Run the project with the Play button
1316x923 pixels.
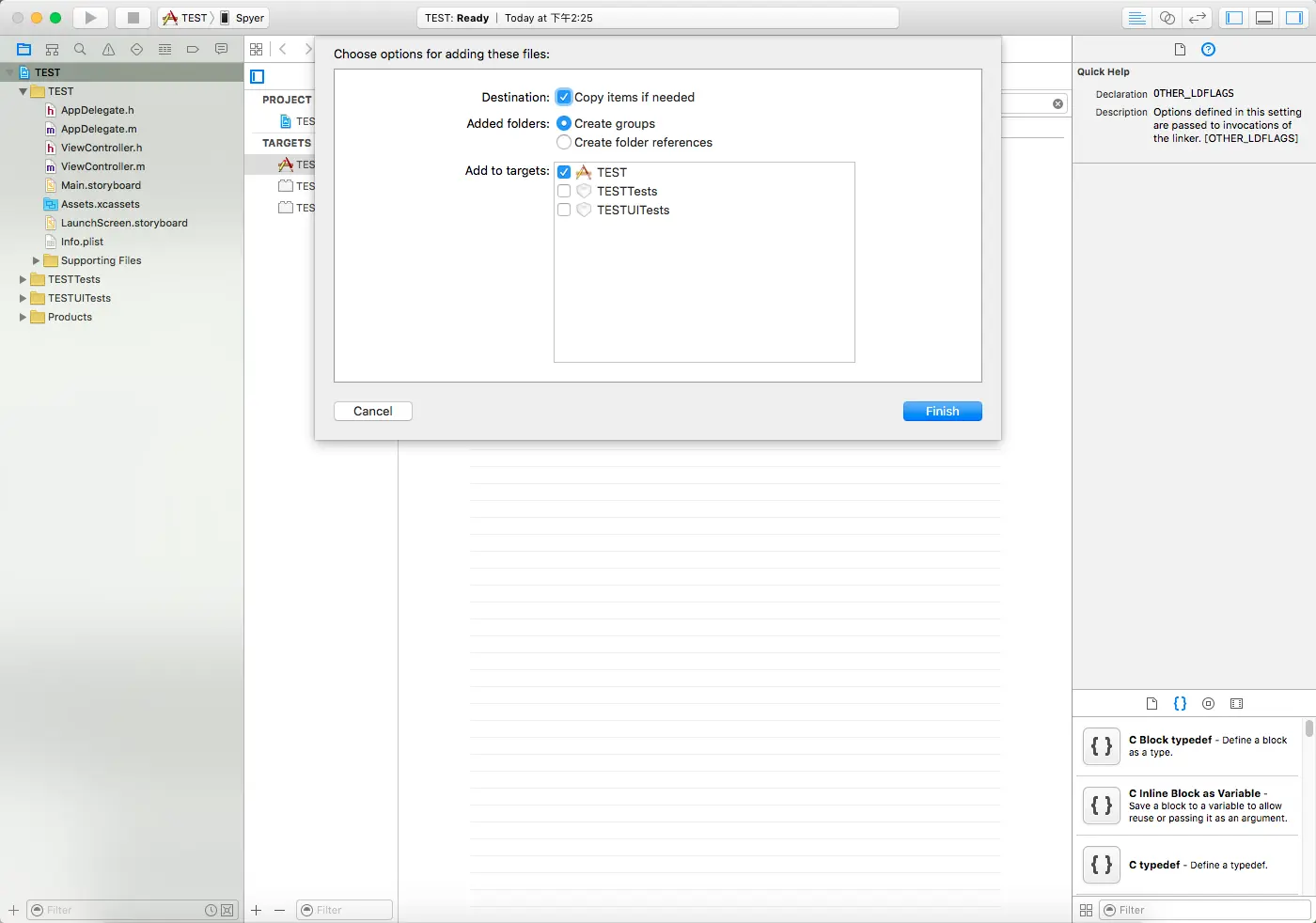click(x=90, y=18)
